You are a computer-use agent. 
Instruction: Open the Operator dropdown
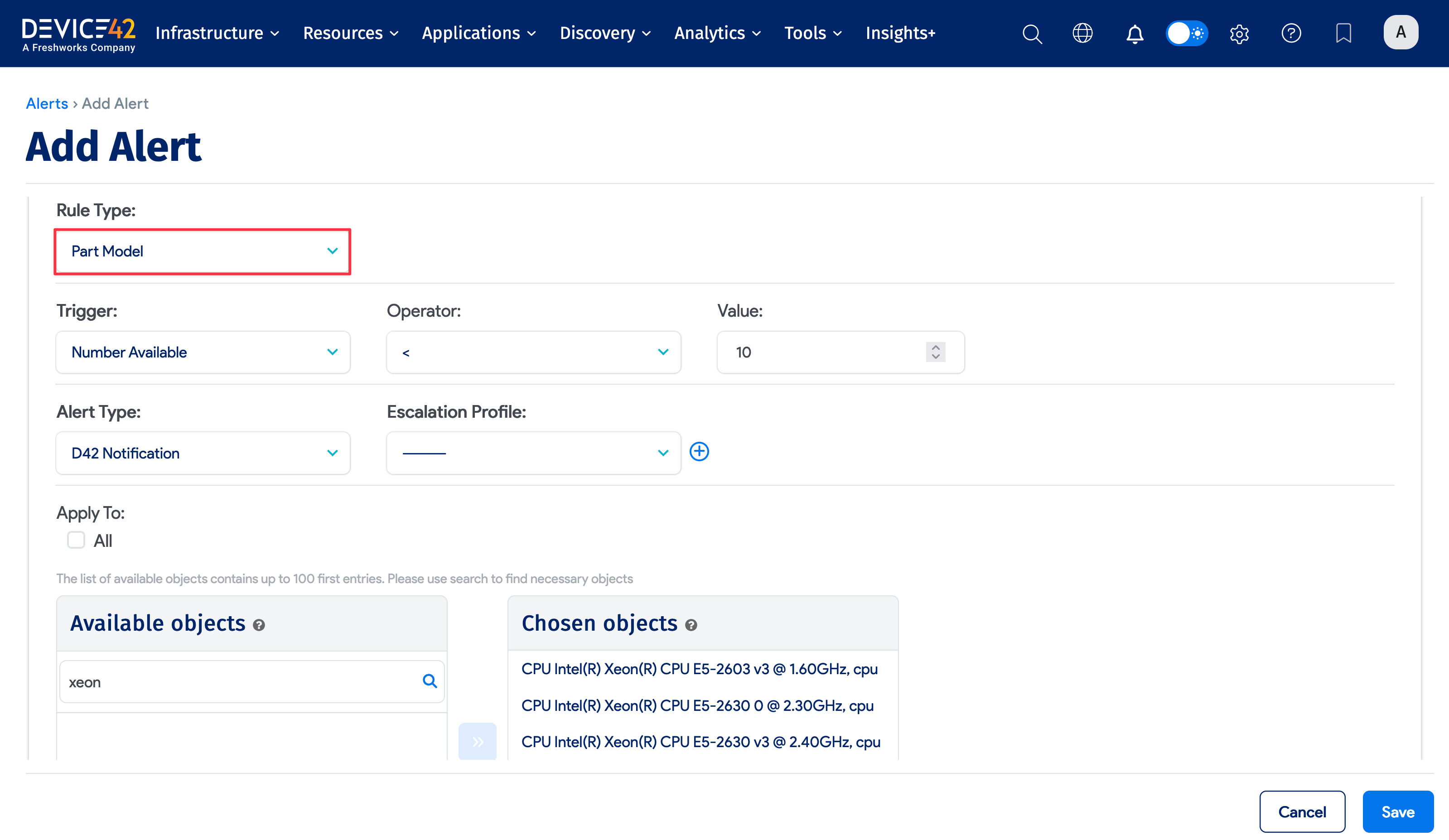(x=533, y=352)
